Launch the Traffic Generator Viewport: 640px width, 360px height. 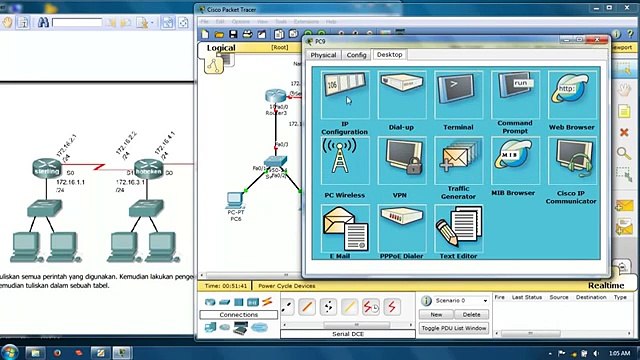click(458, 161)
